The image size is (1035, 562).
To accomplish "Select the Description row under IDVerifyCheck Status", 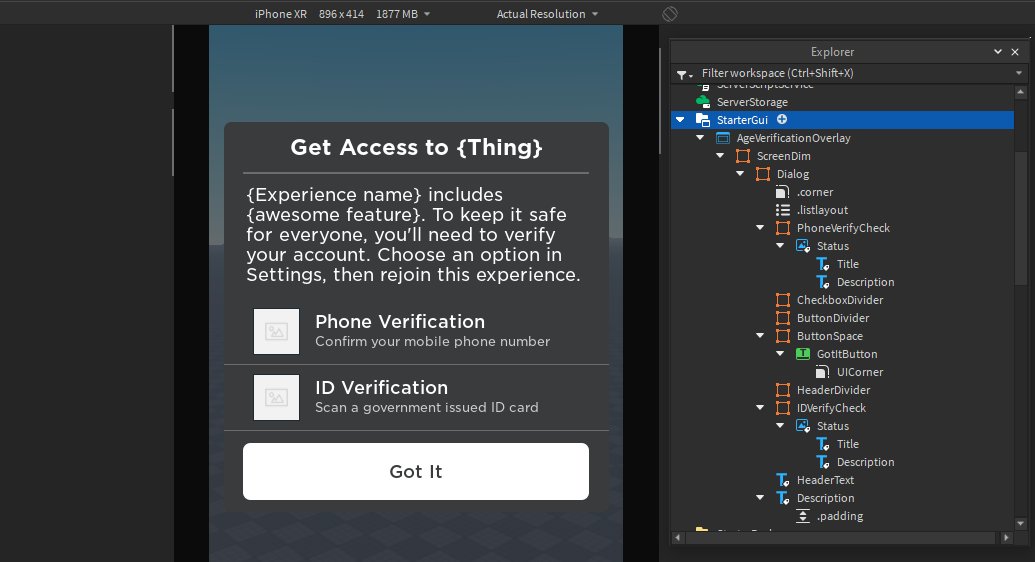I will pyautogui.click(x=842, y=462).
